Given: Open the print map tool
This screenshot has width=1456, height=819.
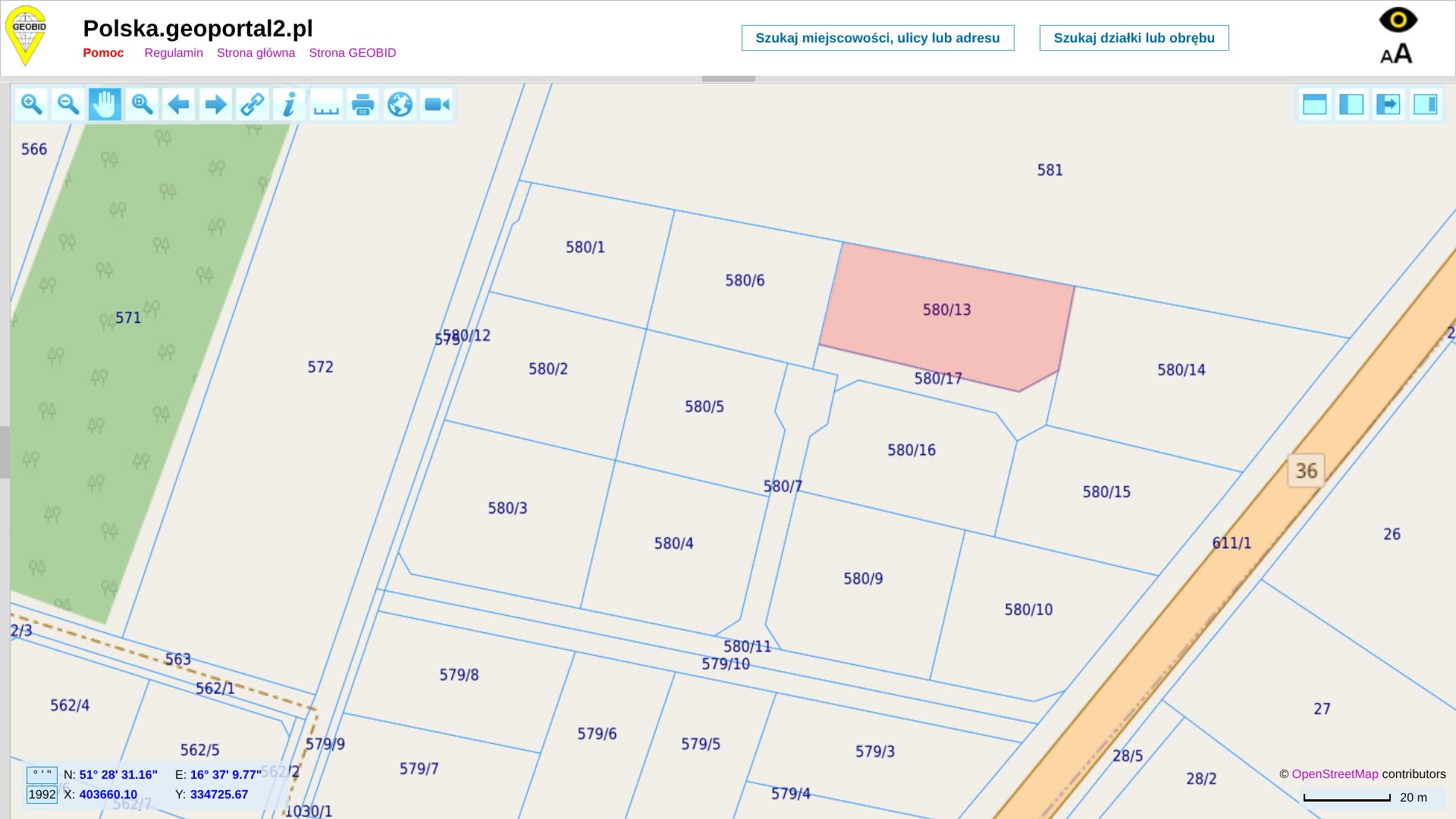Looking at the screenshot, I should (x=363, y=105).
